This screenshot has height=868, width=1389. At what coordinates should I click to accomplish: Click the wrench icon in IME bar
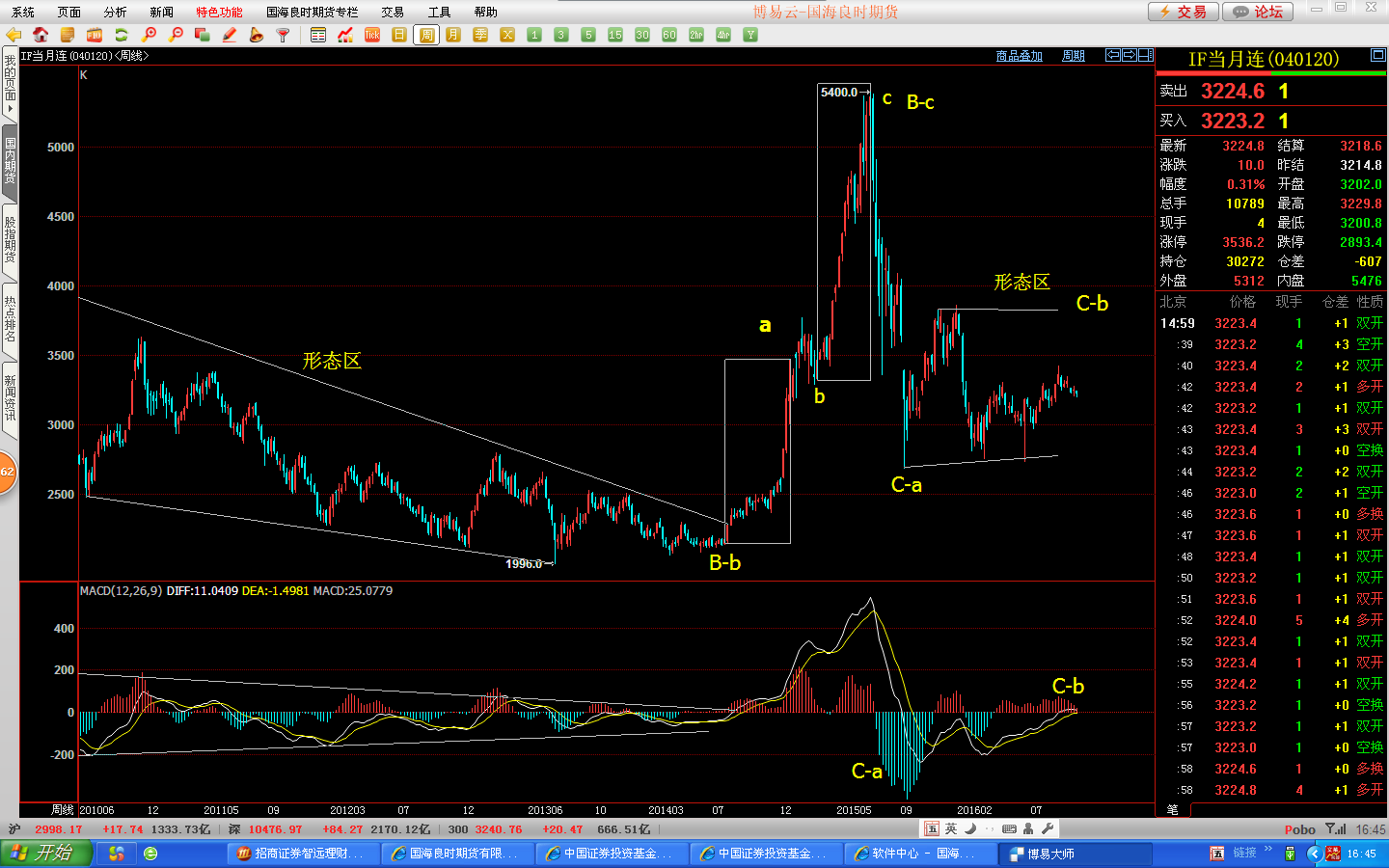pyautogui.click(x=1048, y=828)
